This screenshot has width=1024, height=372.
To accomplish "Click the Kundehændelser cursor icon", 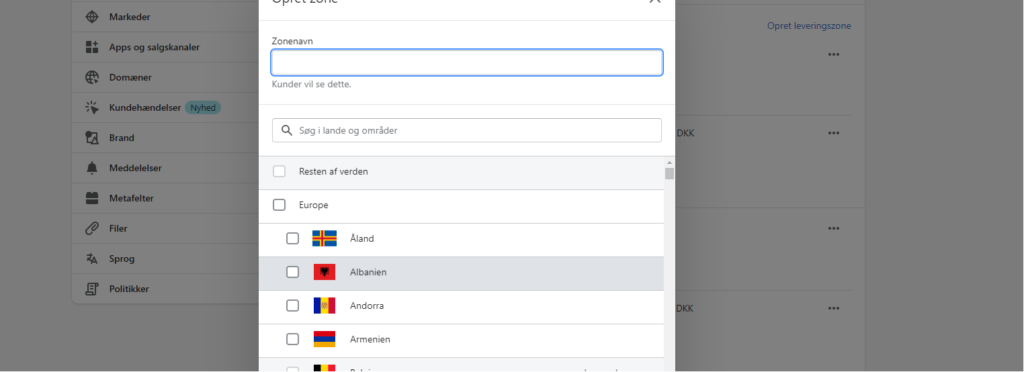I will (92, 108).
